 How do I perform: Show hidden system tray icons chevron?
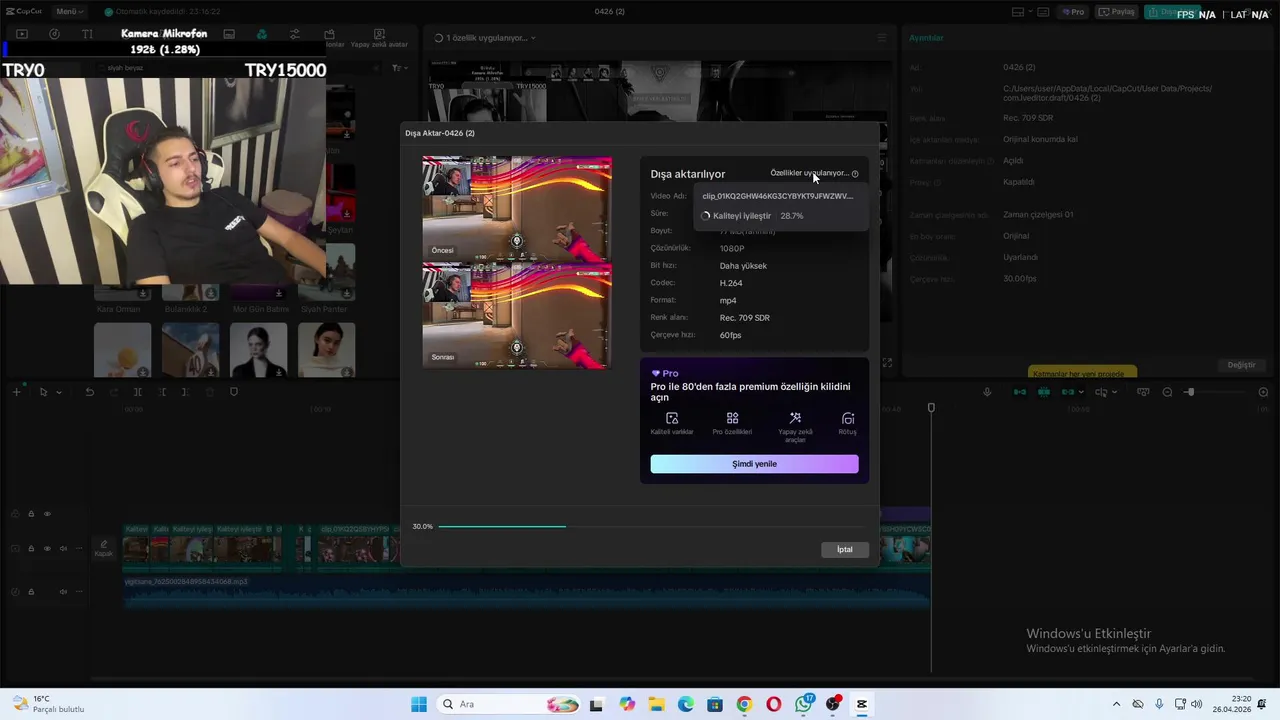1116,704
